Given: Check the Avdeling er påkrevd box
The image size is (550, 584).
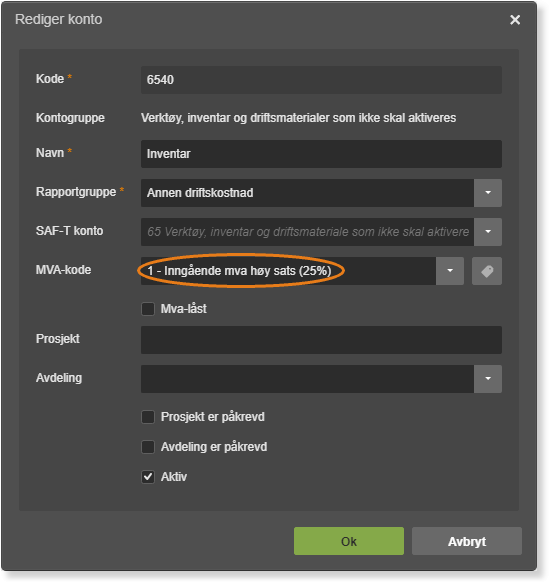Looking at the screenshot, I should 148,447.
